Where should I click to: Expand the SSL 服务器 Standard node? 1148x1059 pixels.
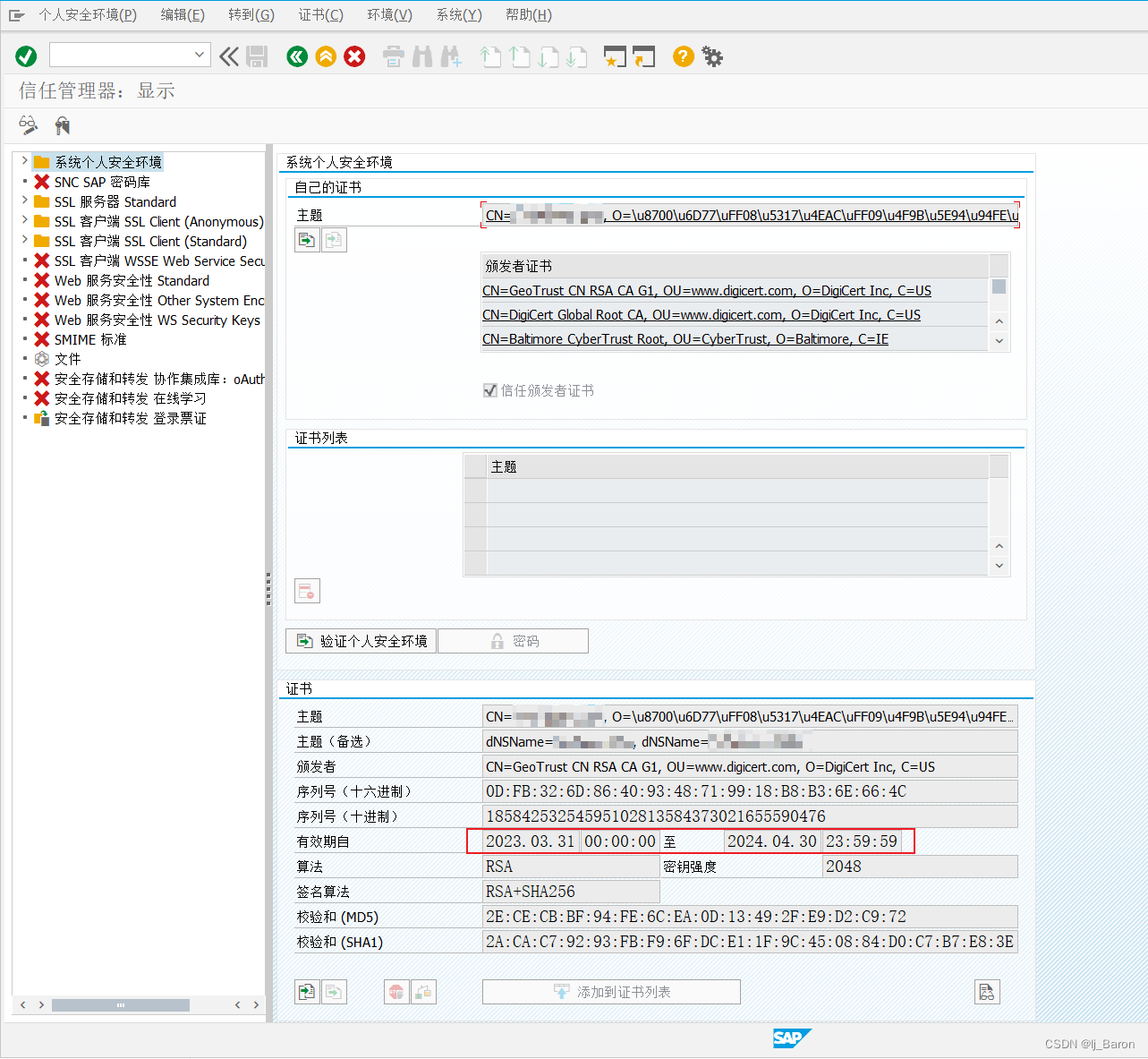[x=24, y=201]
